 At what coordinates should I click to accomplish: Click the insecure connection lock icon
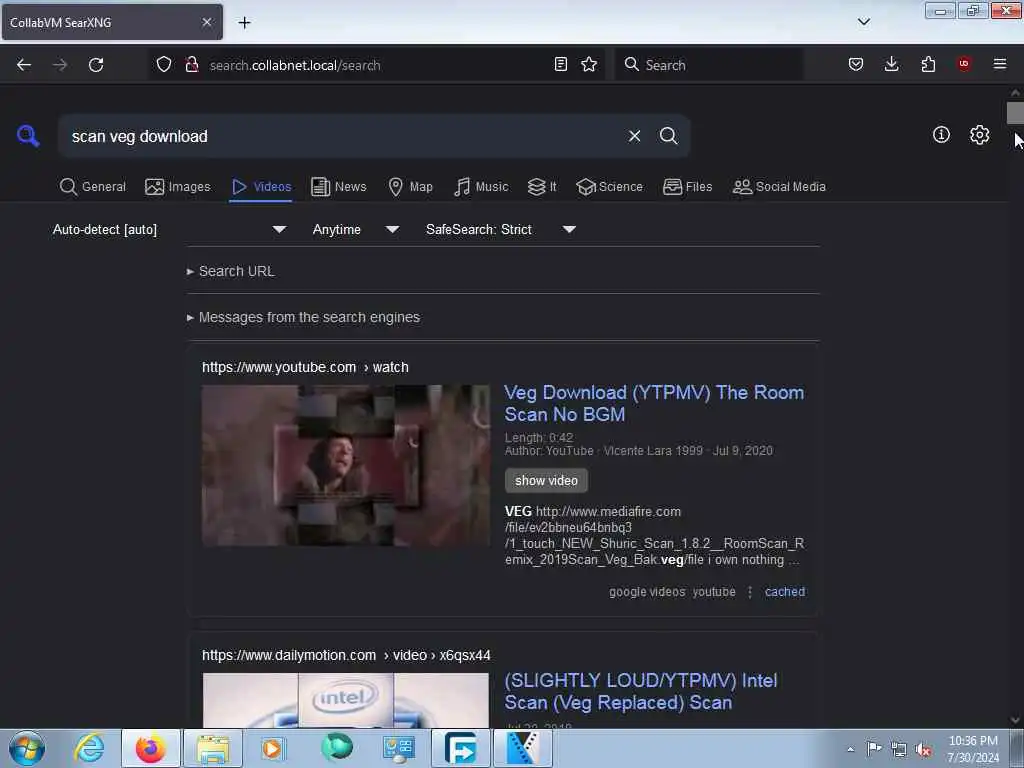pos(191,64)
